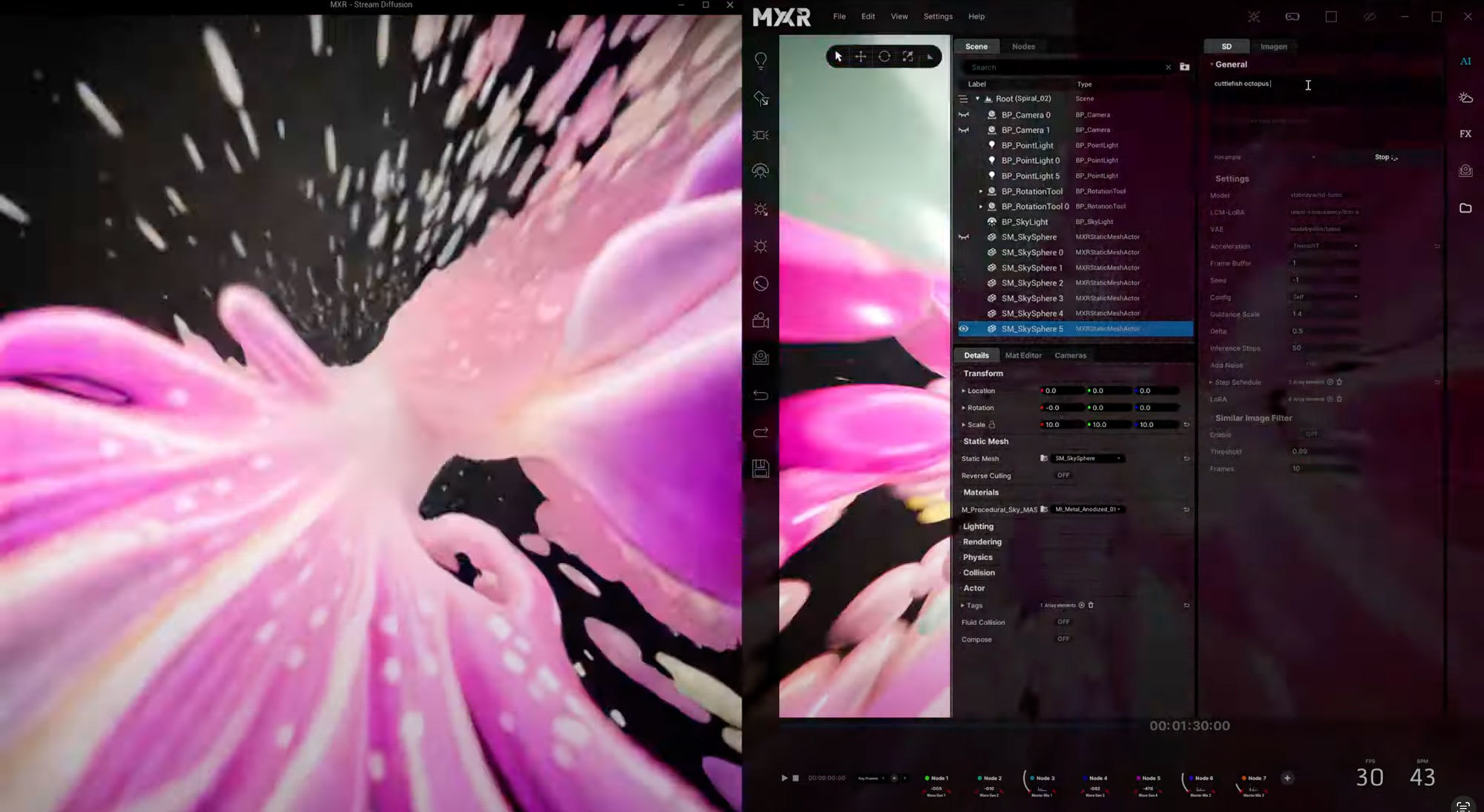Switch to the Mat Editor tab
This screenshot has width=1484, height=812.
1023,355
